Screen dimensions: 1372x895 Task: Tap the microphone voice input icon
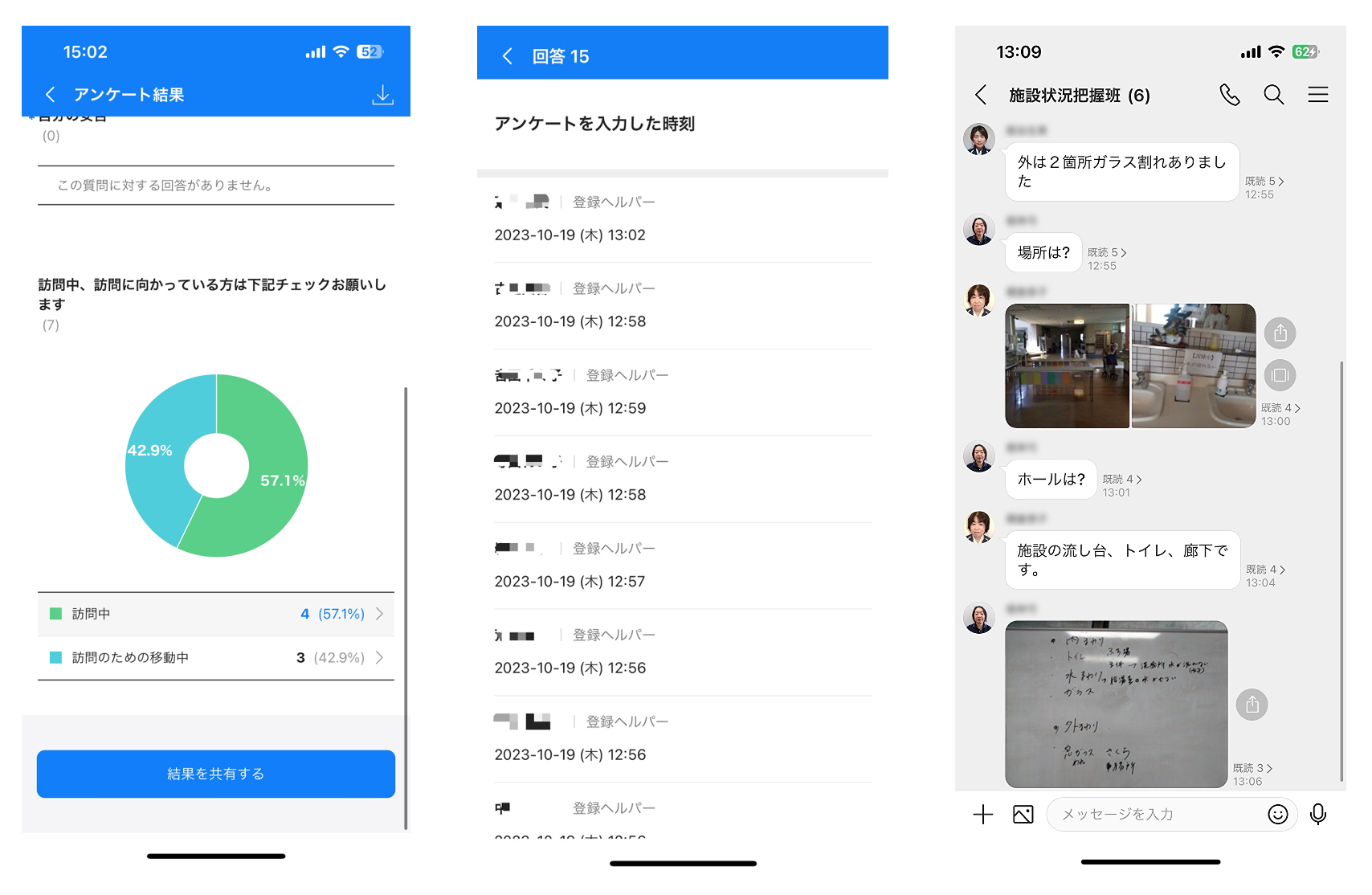[1317, 815]
